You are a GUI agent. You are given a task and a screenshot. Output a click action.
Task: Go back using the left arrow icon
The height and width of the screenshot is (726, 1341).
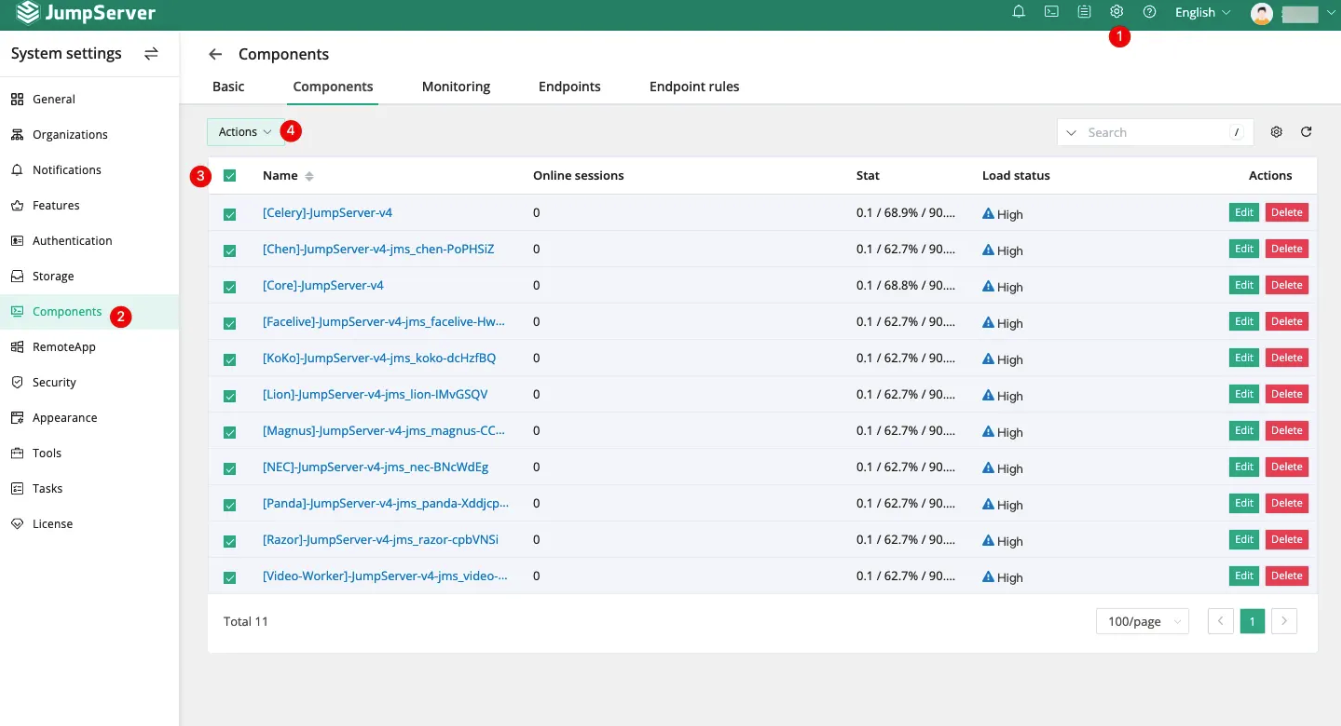pyautogui.click(x=215, y=54)
